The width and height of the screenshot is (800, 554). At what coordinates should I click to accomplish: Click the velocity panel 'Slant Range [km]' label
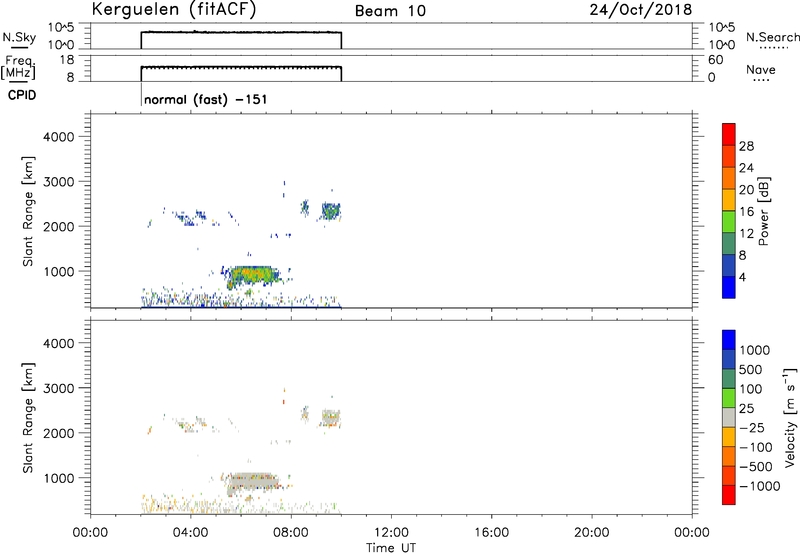(x=28, y=418)
